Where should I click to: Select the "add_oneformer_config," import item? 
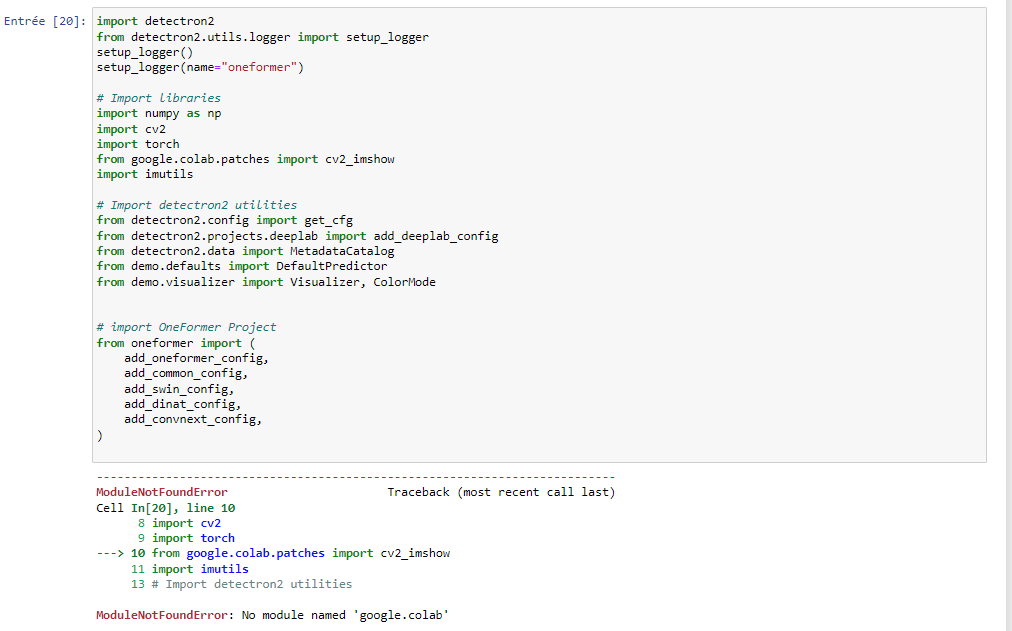click(195, 358)
